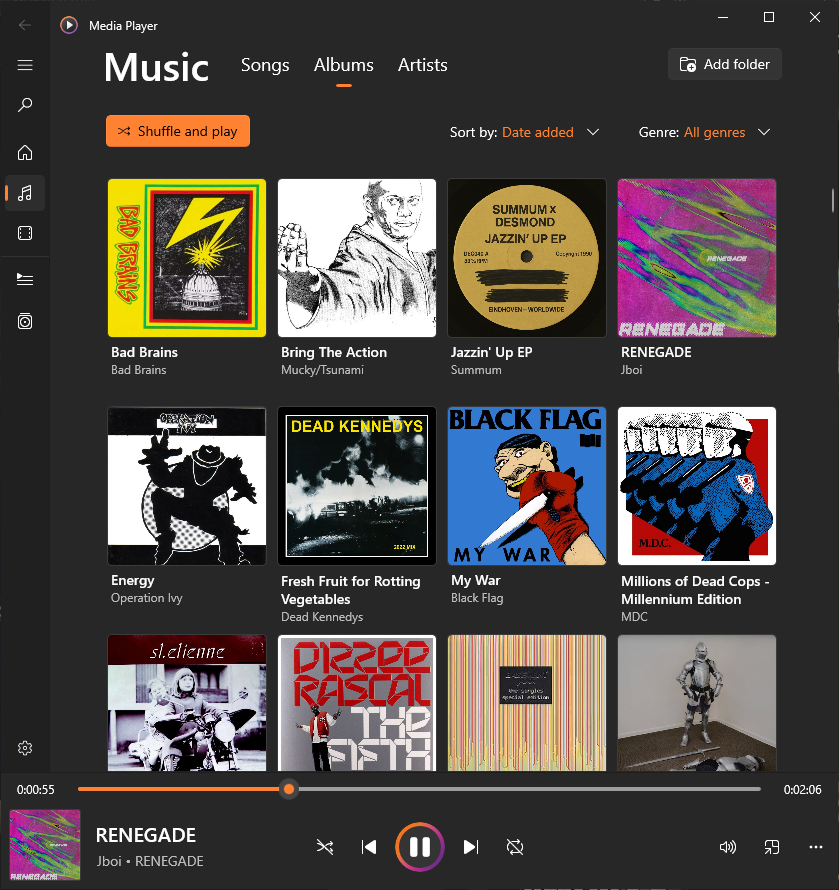The image size is (839, 890).
Task: Click the Mucky/Tsunami artist name
Action: point(322,370)
